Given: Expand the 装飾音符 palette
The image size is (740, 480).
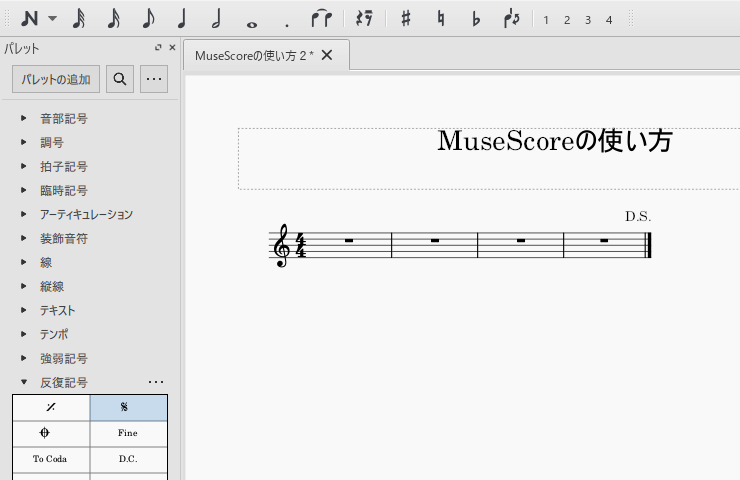Looking at the screenshot, I should point(24,238).
